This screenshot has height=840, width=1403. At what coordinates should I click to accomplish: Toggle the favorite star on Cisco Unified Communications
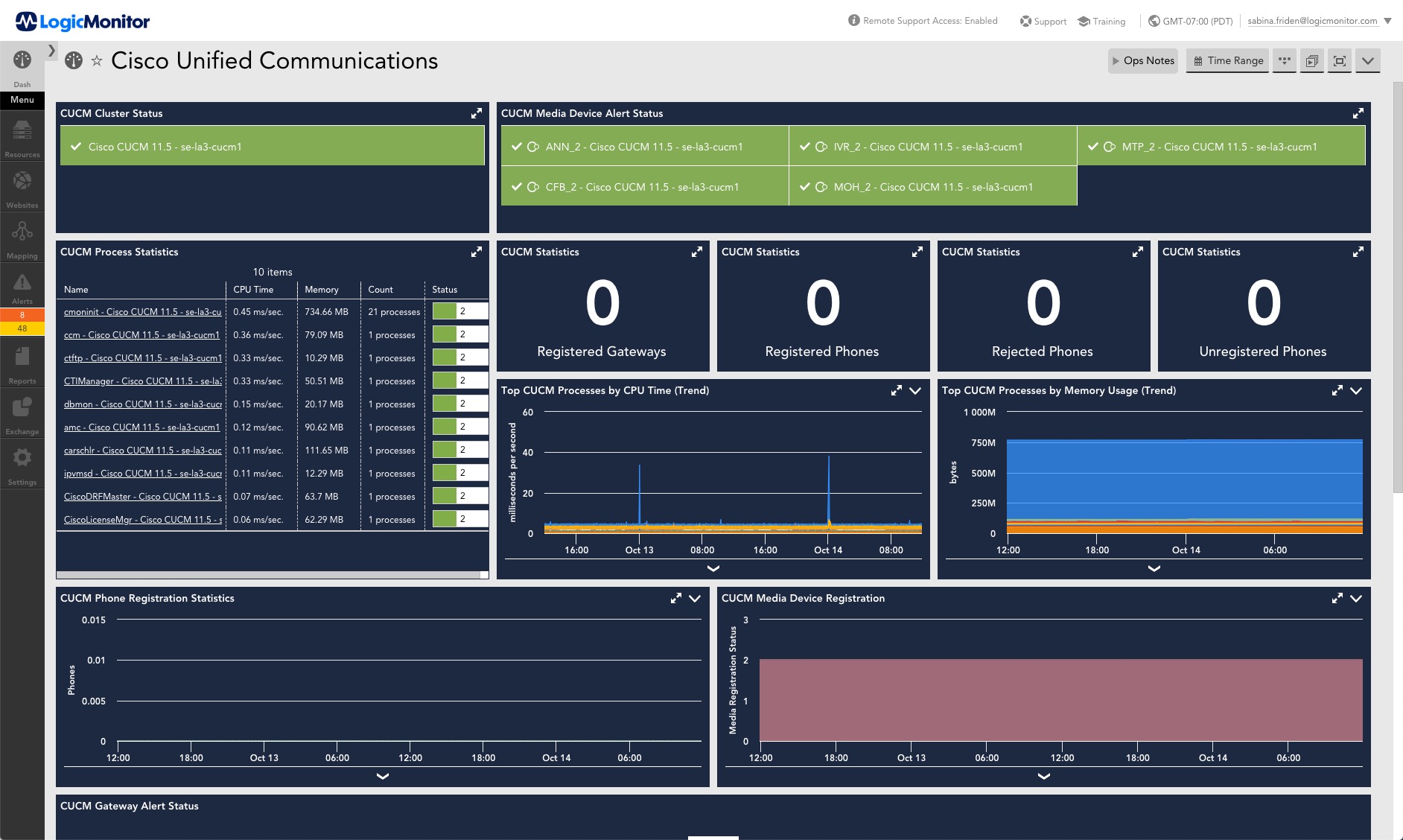pos(98,61)
